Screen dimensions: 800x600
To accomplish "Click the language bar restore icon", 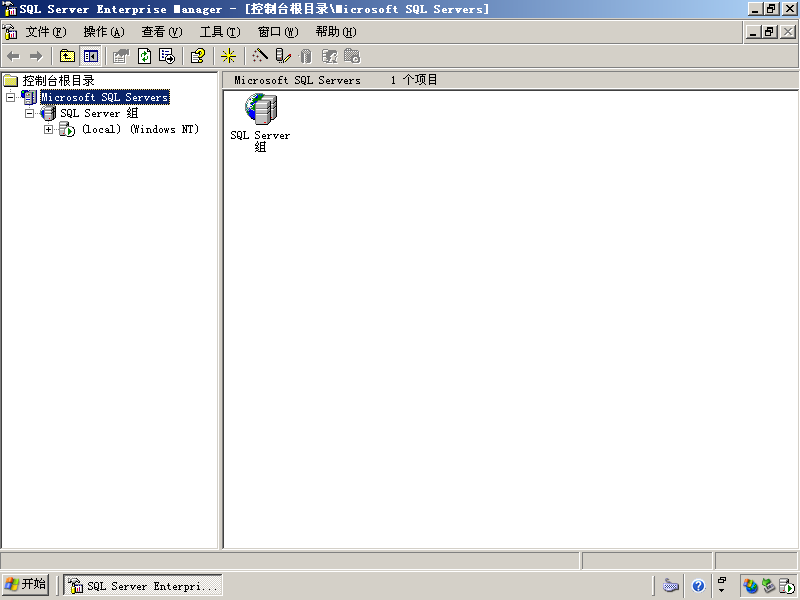I will pyautogui.click(x=722, y=580).
